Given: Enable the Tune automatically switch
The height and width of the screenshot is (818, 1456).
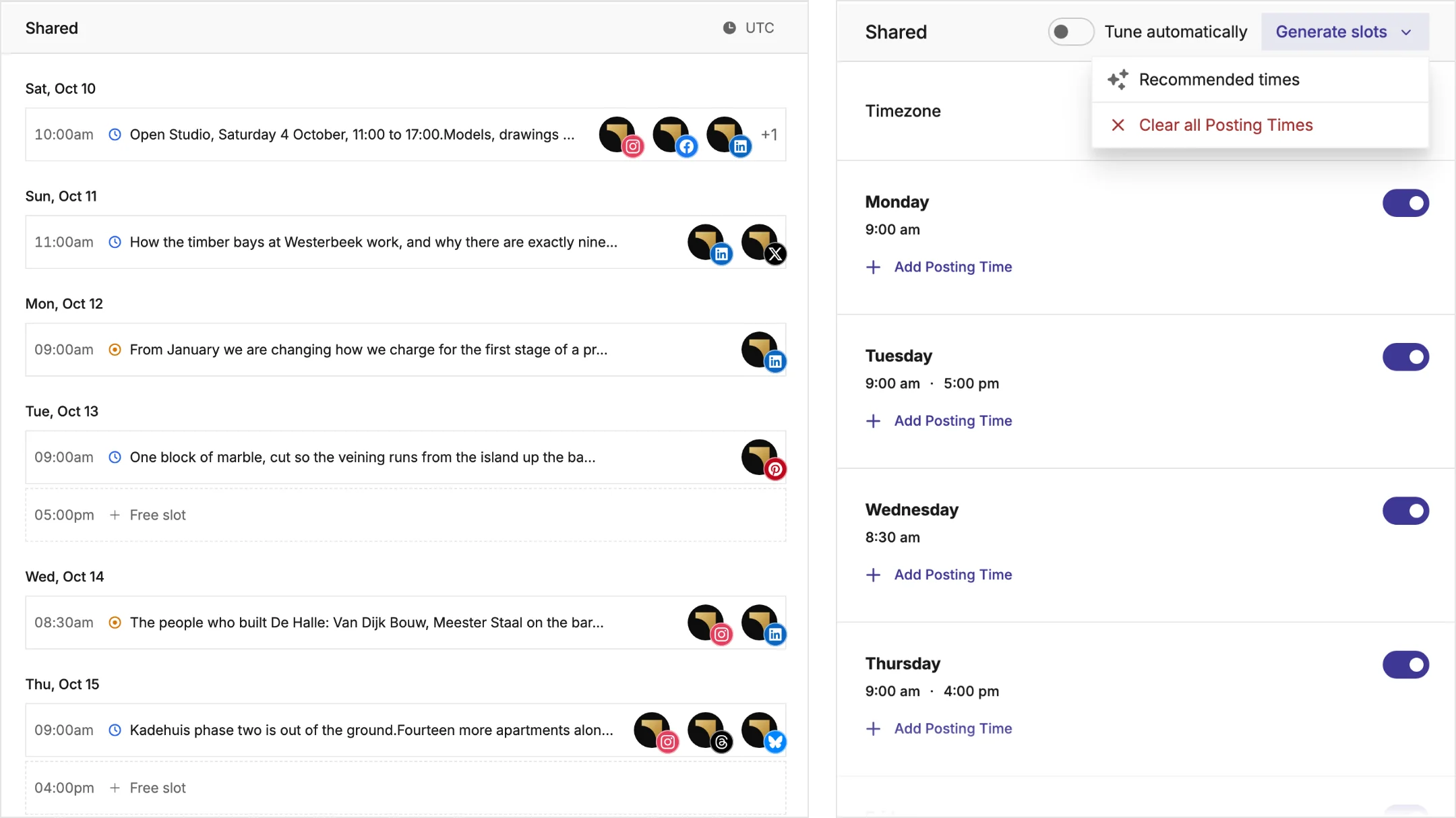Looking at the screenshot, I should [1070, 32].
